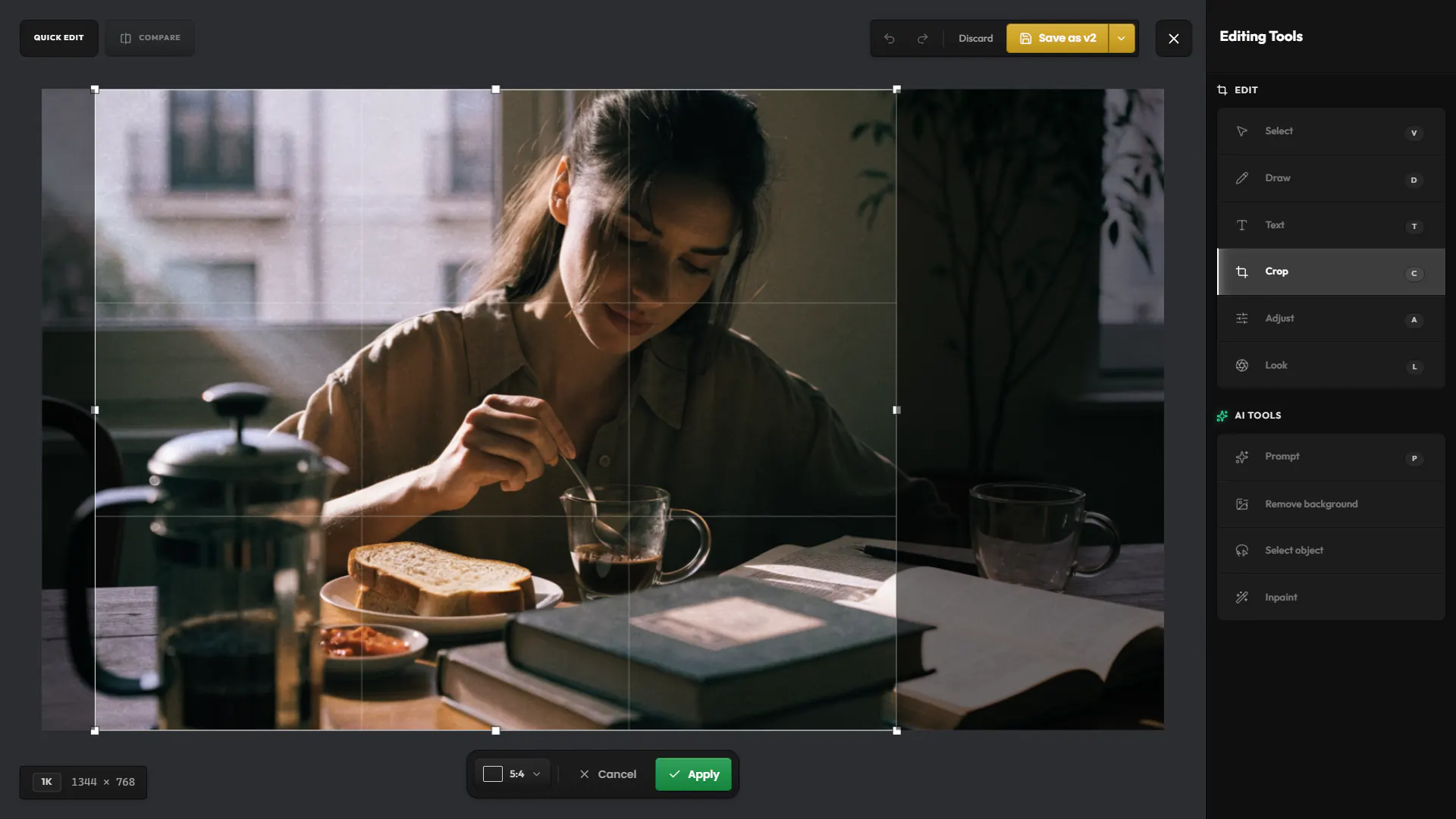Start the Inpaint tool

(1331, 598)
